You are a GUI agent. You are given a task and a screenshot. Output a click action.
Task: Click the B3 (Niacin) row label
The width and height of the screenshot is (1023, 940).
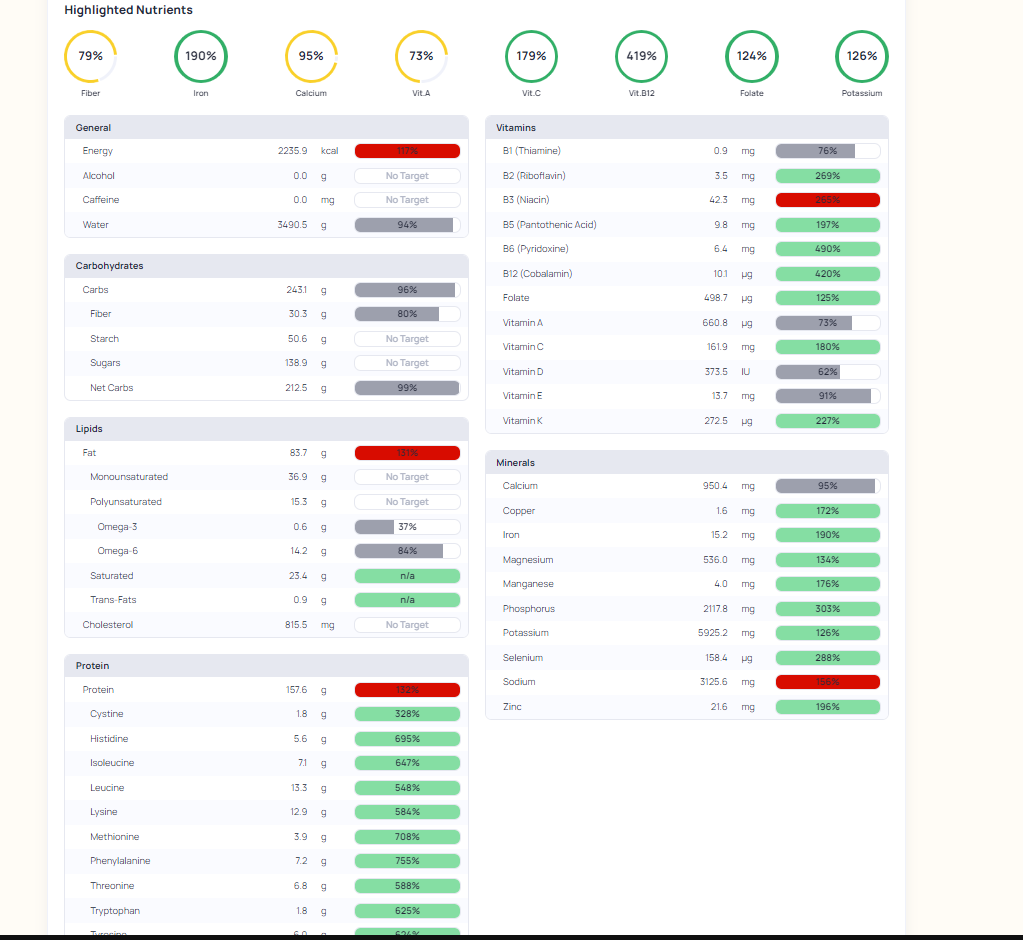526,200
